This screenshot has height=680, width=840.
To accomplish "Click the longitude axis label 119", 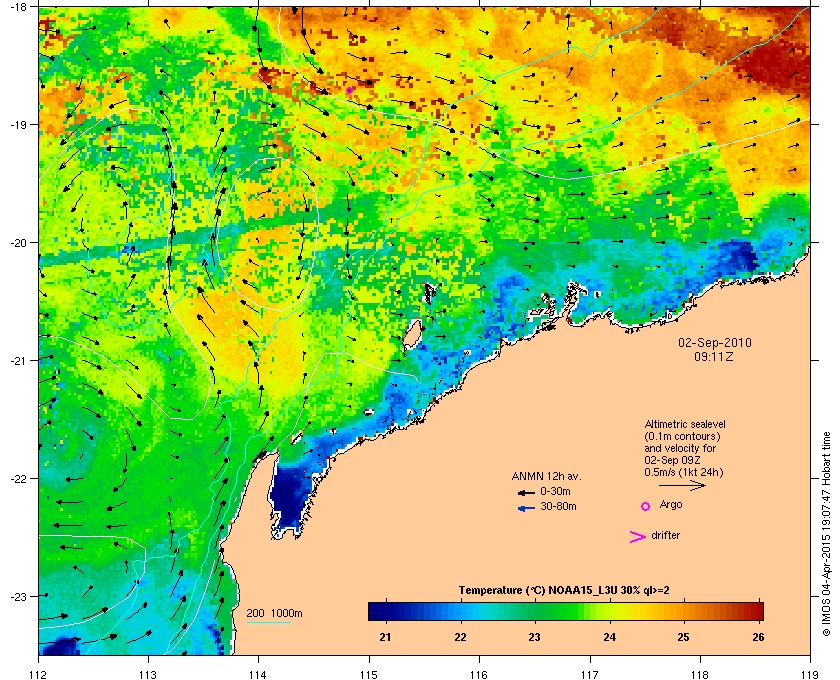I will coord(810,674).
